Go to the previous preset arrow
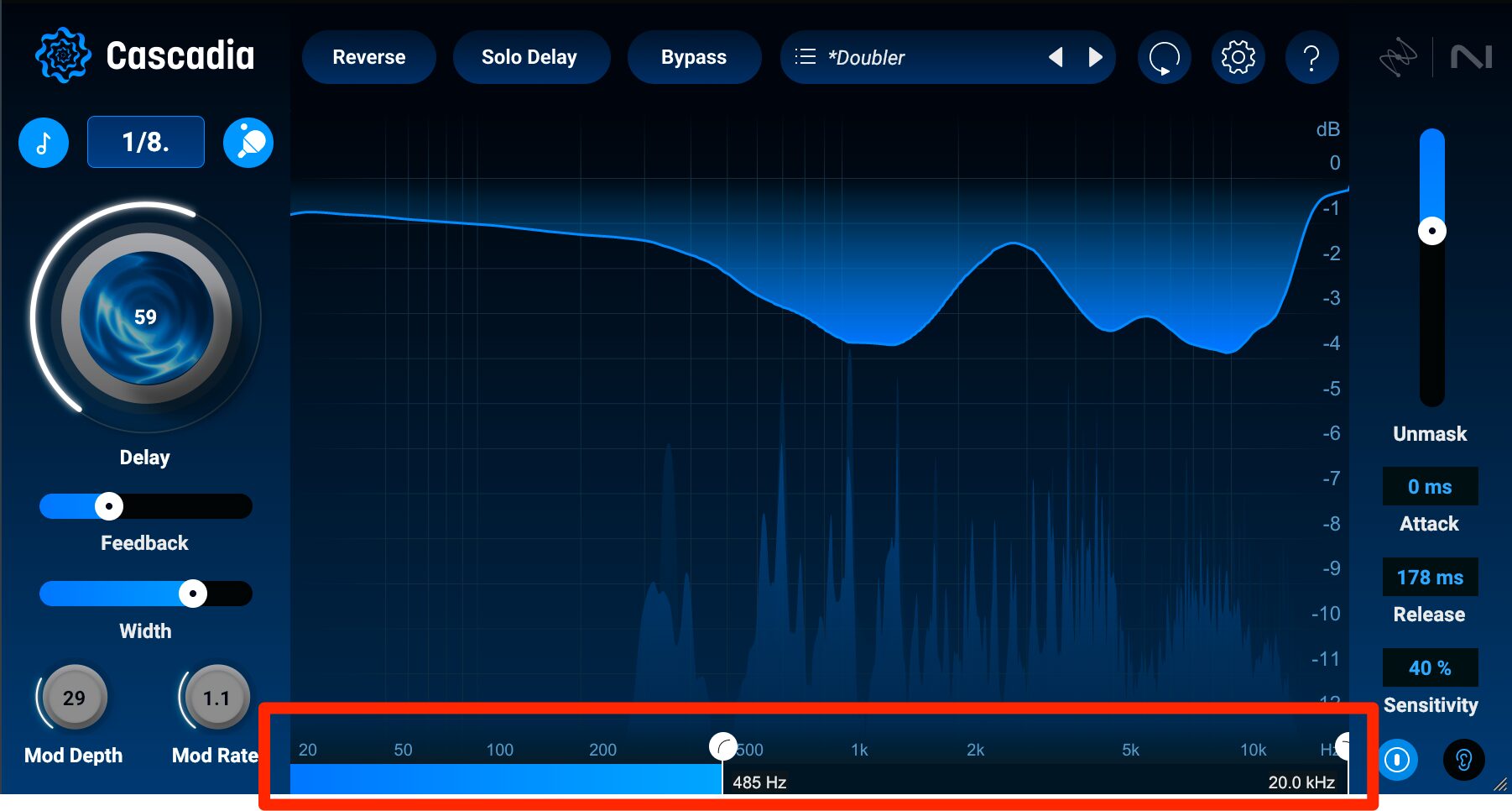This screenshot has height=811, width=1512. pyautogui.click(x=1056, y=57)
